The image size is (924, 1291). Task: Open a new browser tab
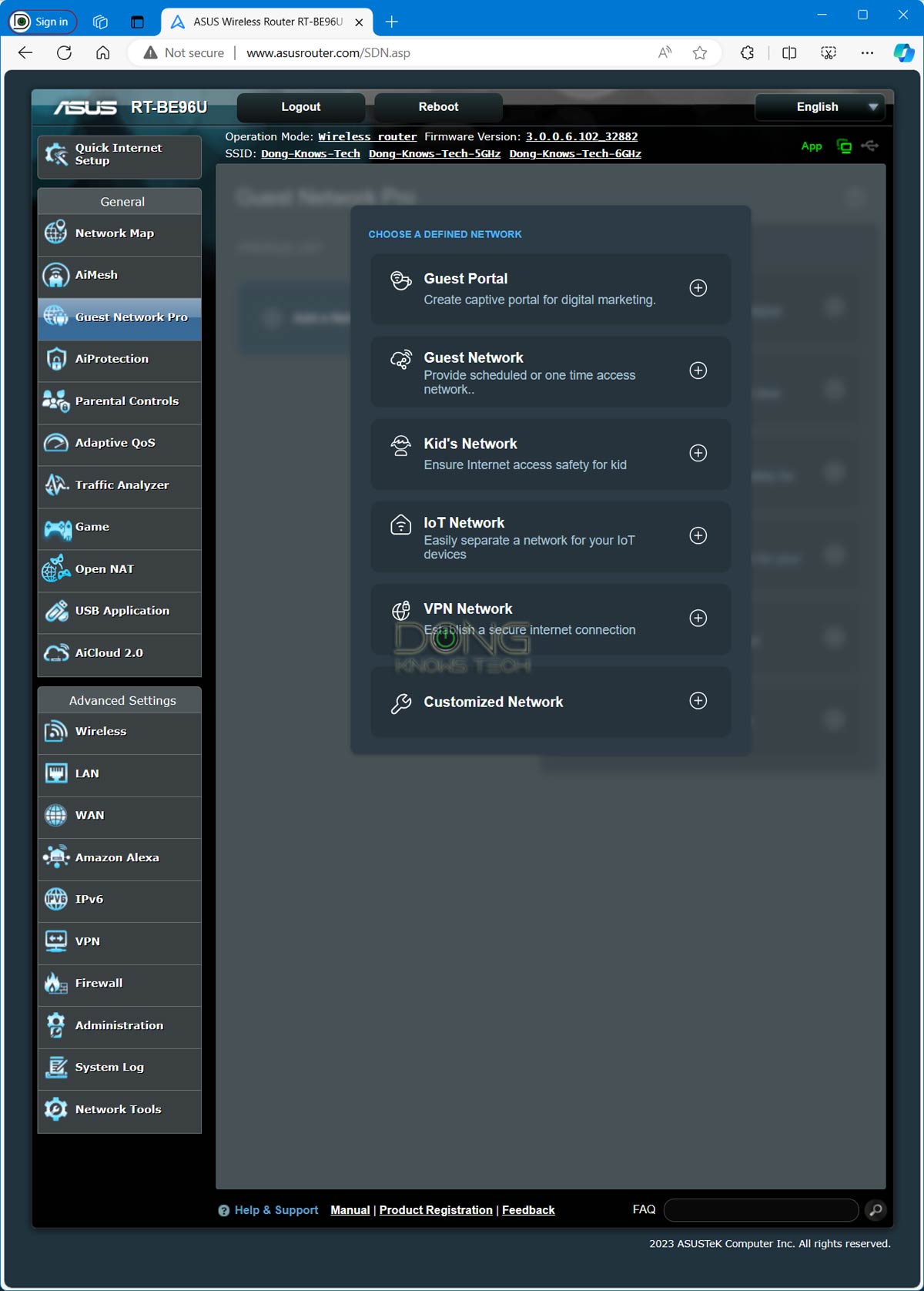pos(392,22)
